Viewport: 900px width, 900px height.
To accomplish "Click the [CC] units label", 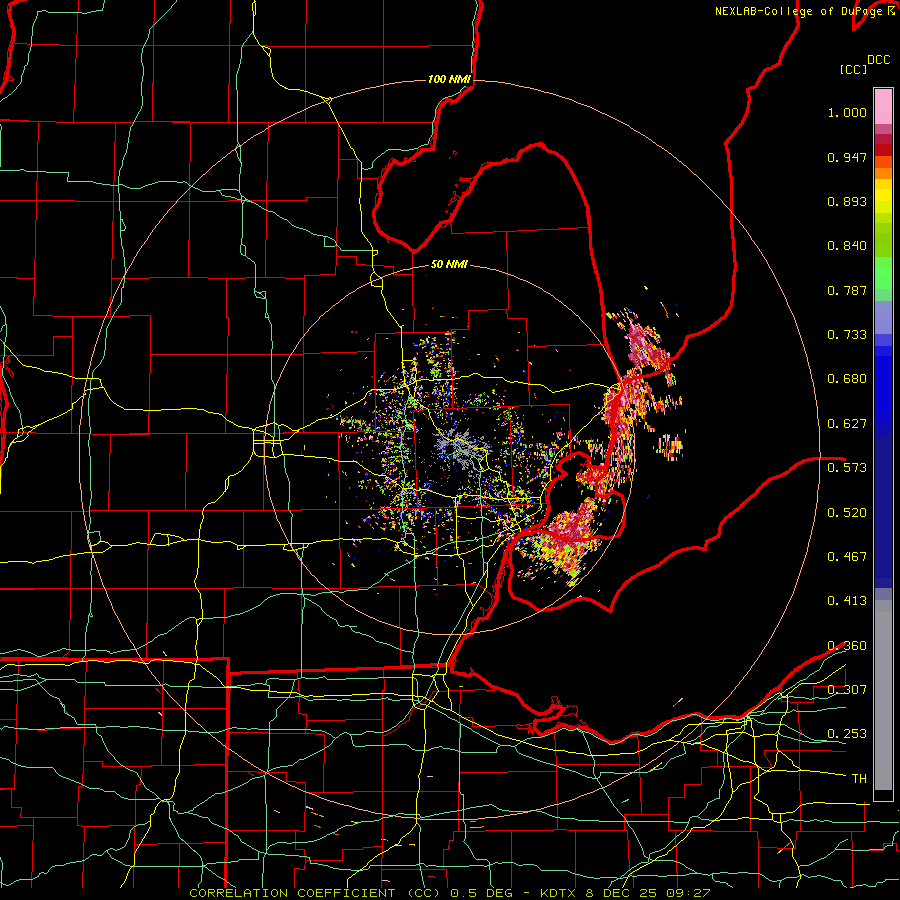I will pyautogui.click(x=853, y=69).
